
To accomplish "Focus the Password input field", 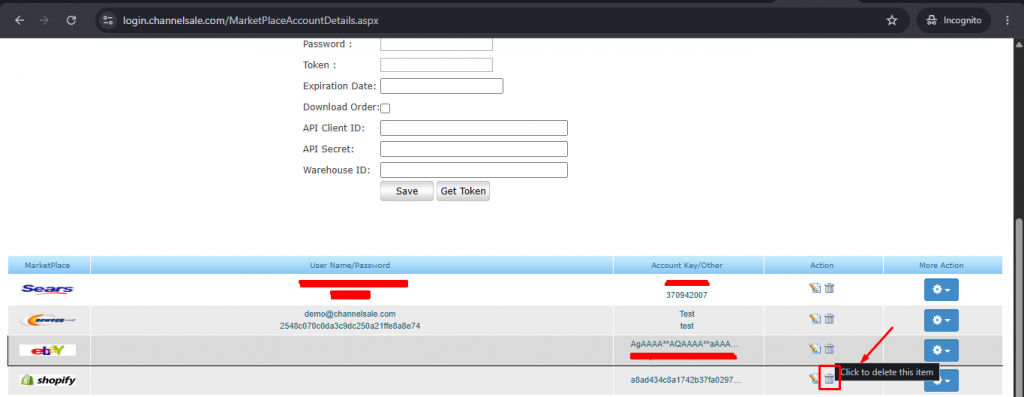I will [436, 44].
